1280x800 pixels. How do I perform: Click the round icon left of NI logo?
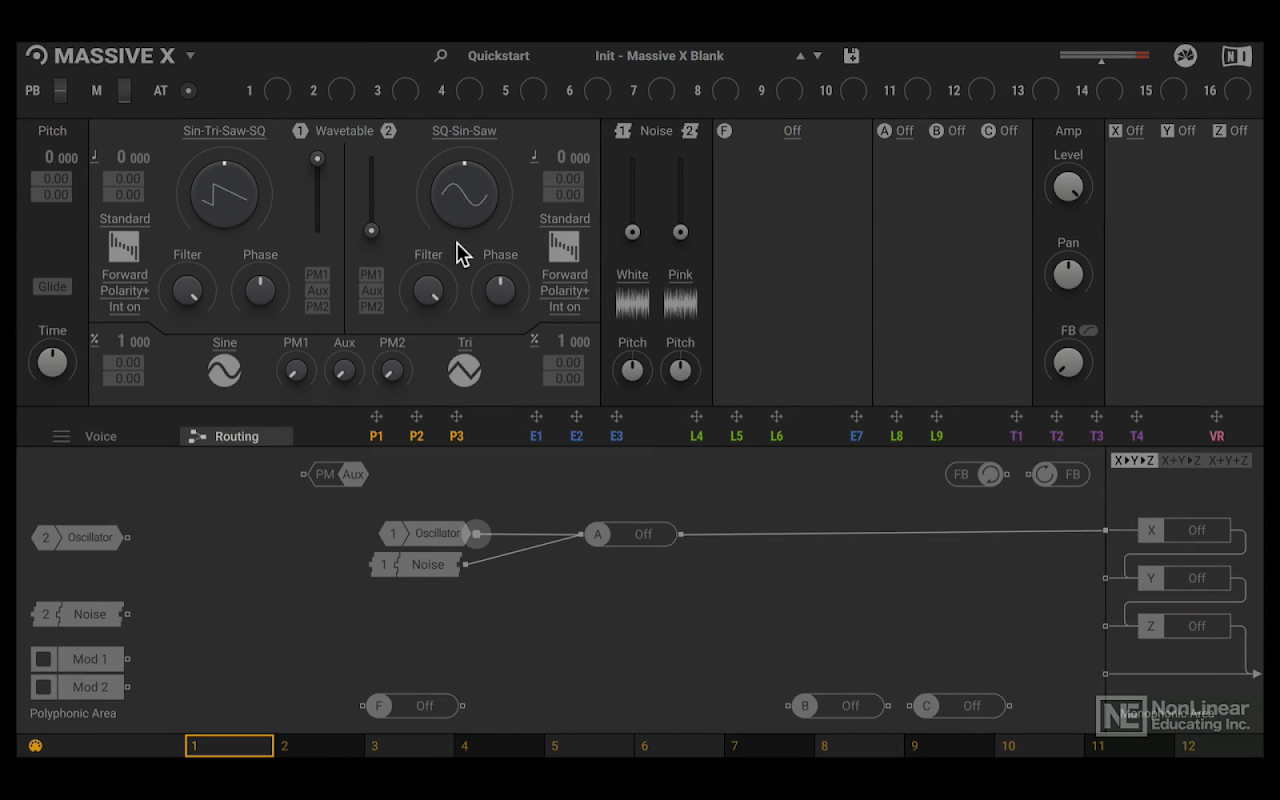coord(1185,56)
